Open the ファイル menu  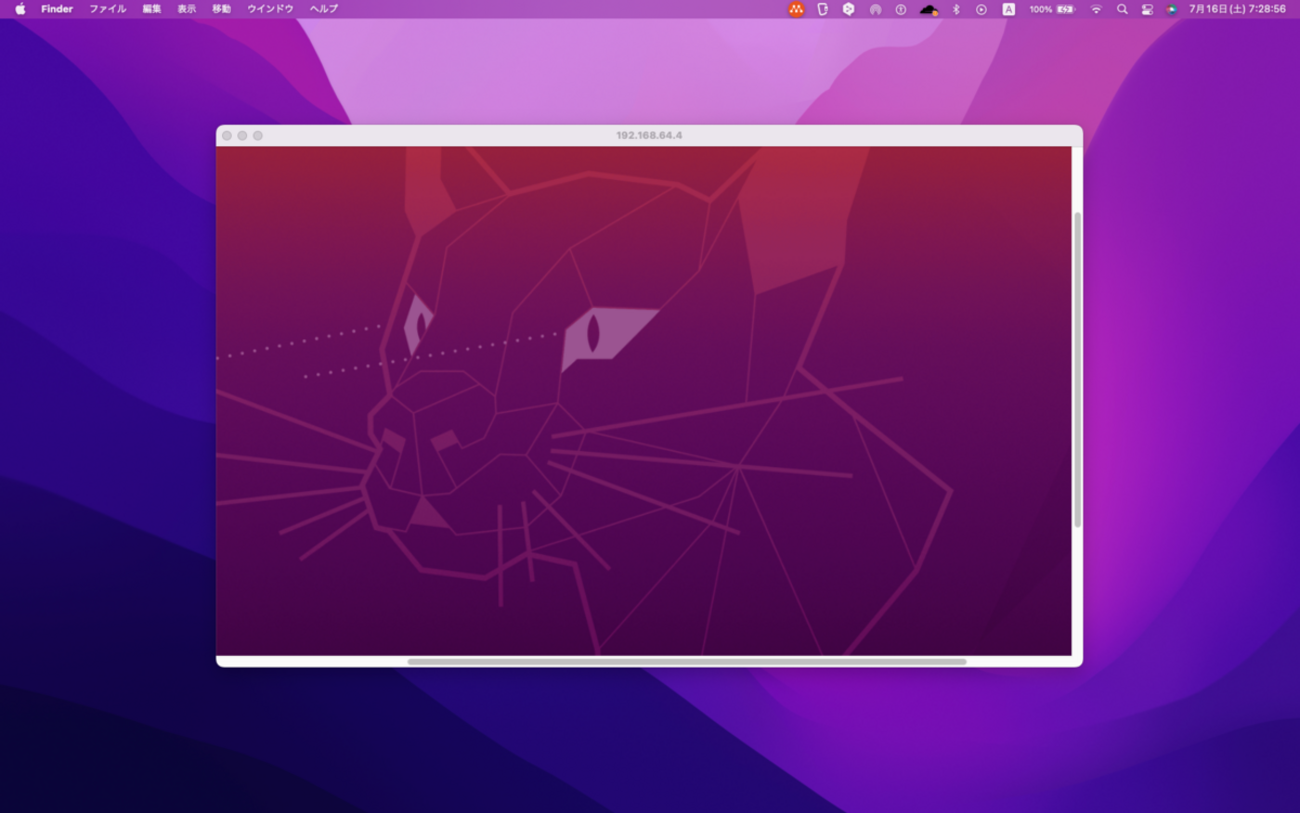(x=108, y=9)
